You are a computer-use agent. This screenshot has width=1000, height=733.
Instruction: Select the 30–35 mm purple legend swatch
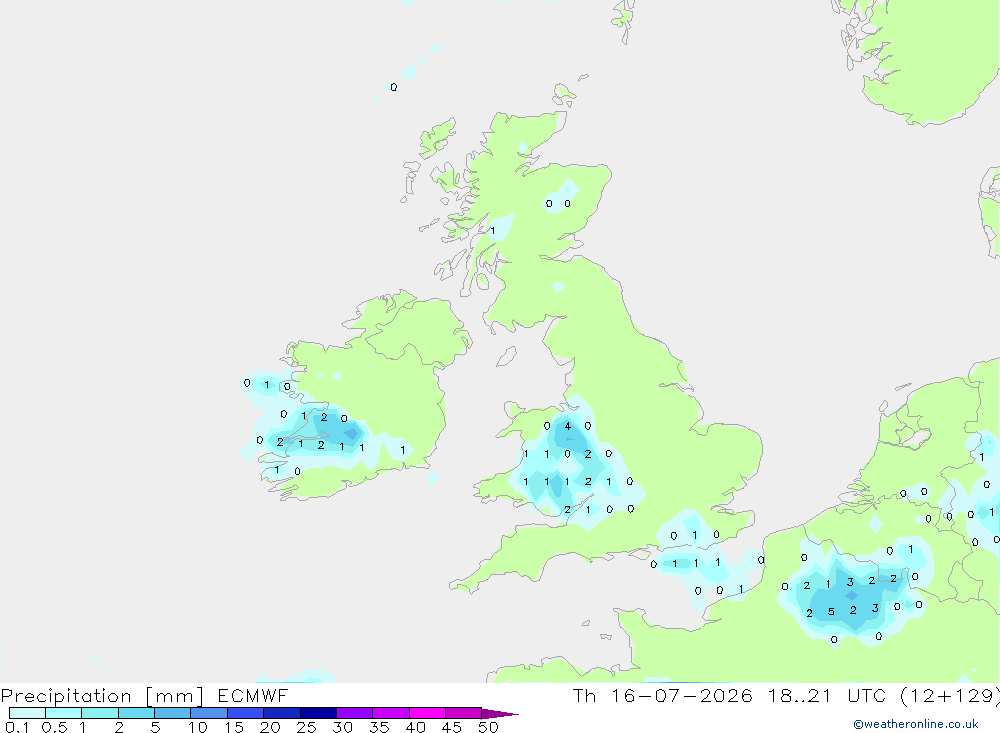(355, 713)
